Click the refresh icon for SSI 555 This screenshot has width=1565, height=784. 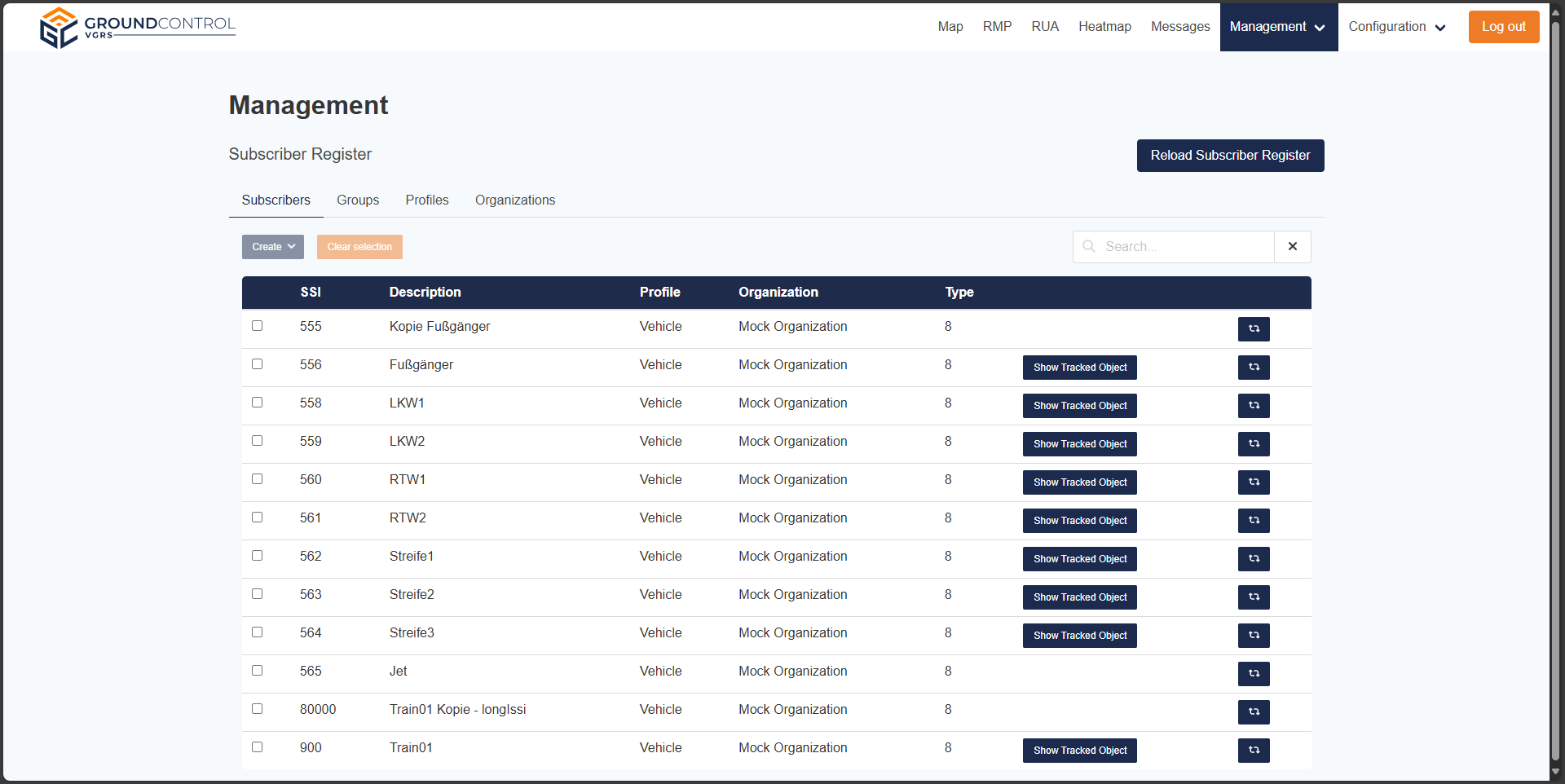[x=1253, y=329]
